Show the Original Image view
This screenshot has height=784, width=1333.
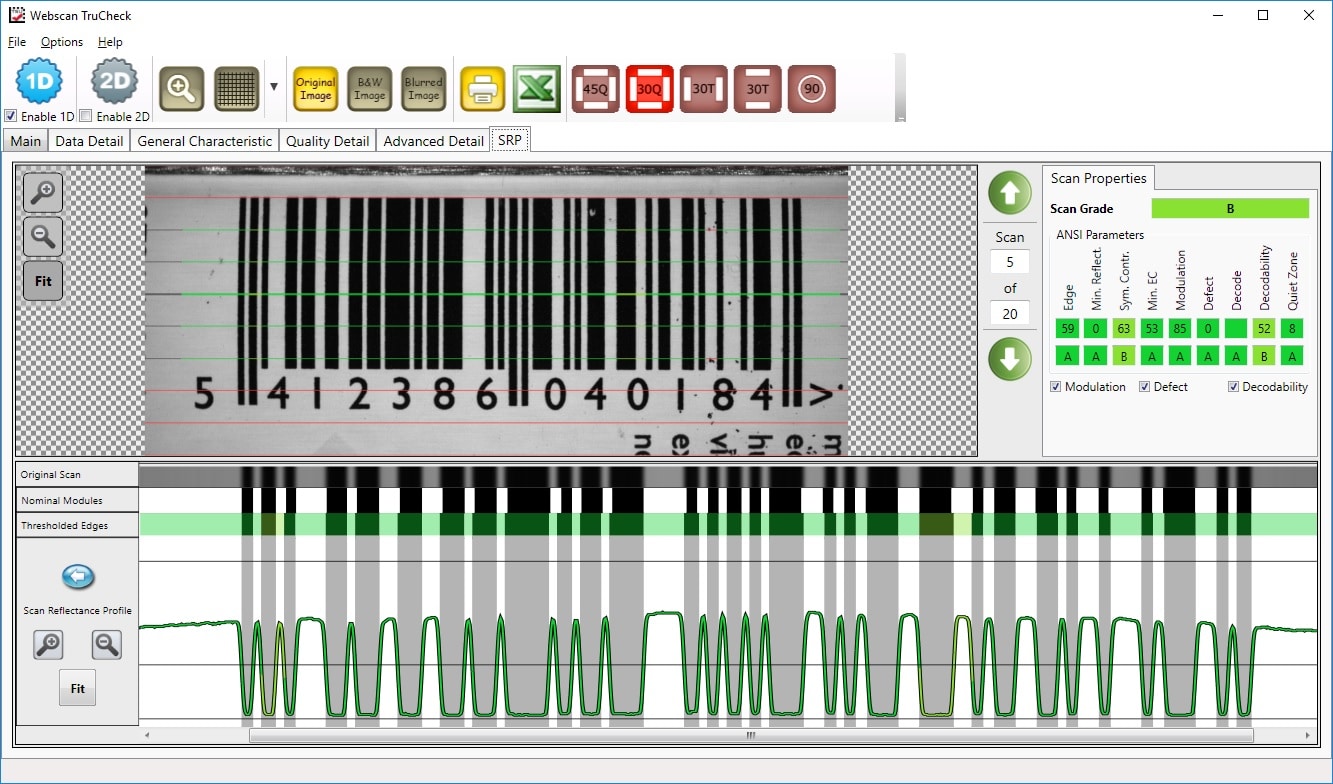point(315,89)
